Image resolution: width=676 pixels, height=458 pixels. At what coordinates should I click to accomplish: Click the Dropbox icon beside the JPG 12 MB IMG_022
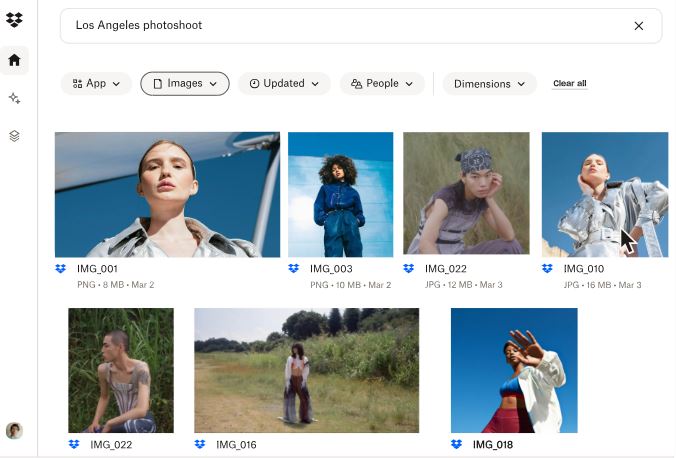pos(409,269)
